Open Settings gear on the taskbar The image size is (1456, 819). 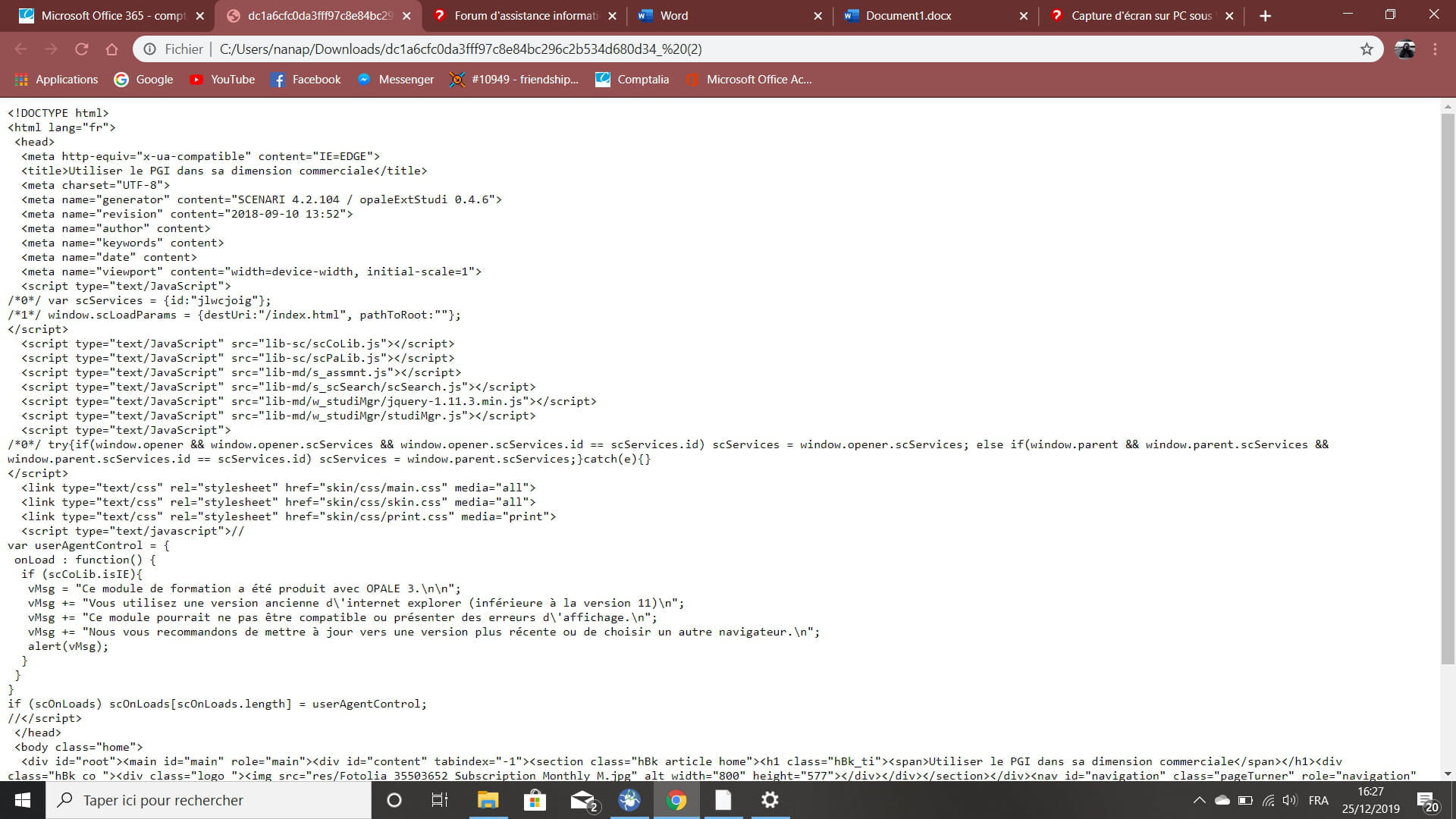coord(770,800)
